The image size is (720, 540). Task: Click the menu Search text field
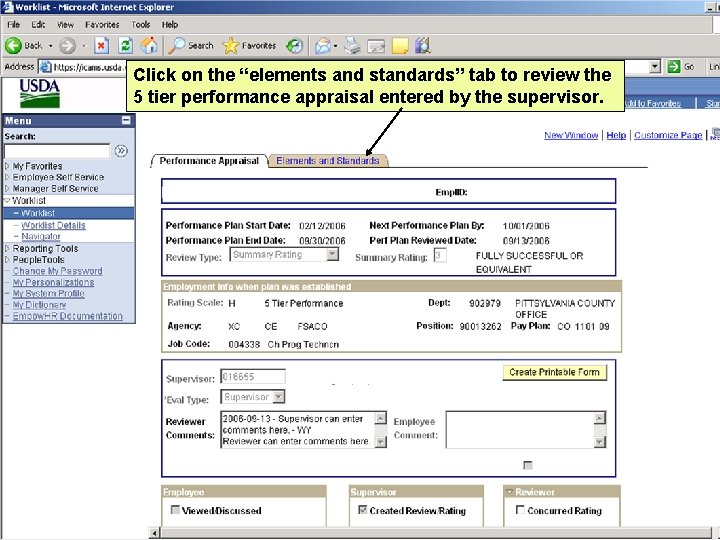(x=57, y=151)
